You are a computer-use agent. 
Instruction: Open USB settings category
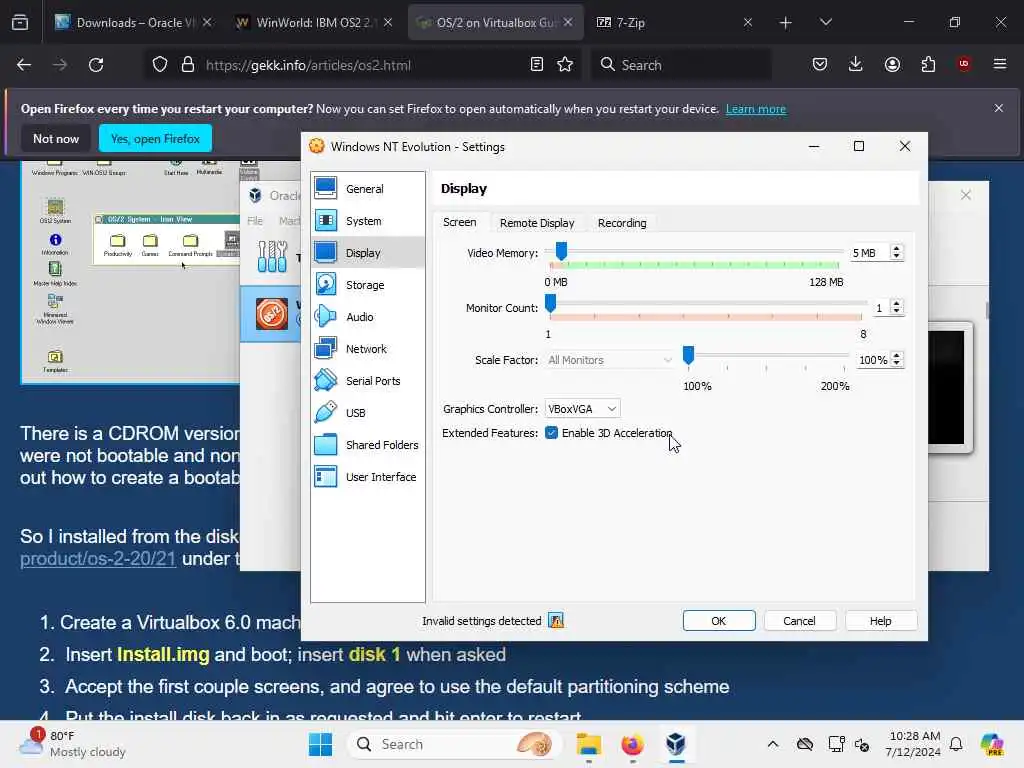click(x=368, y=413)
